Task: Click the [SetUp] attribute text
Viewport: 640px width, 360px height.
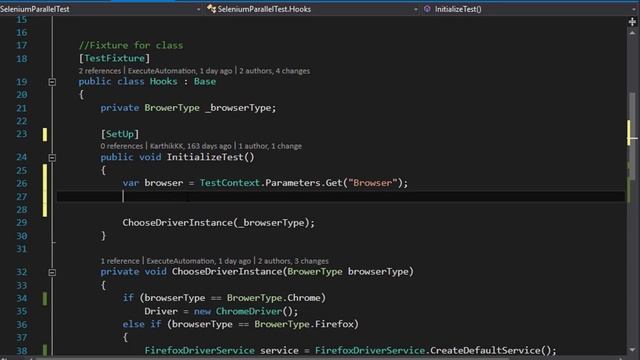Action: tap(120, 134)
